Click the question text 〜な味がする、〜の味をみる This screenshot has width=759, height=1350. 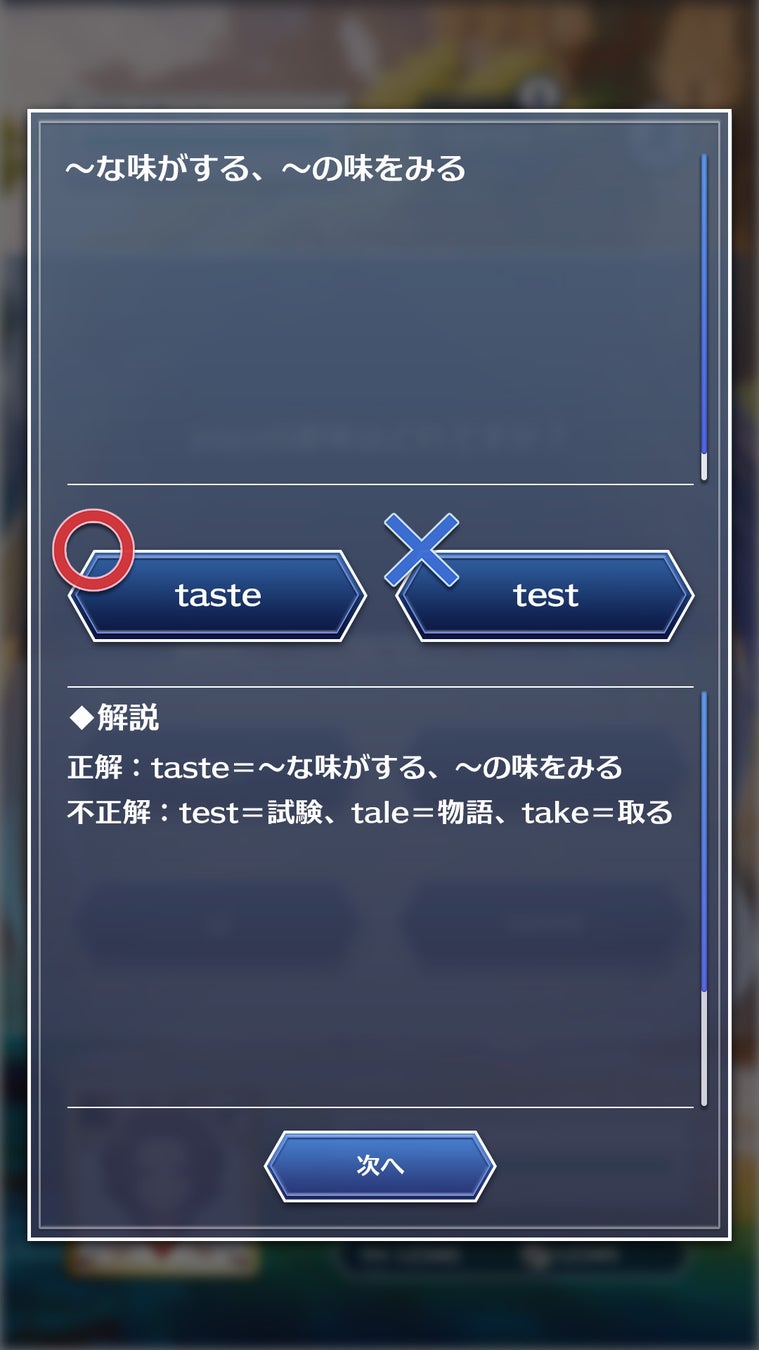tap(266, 169)
